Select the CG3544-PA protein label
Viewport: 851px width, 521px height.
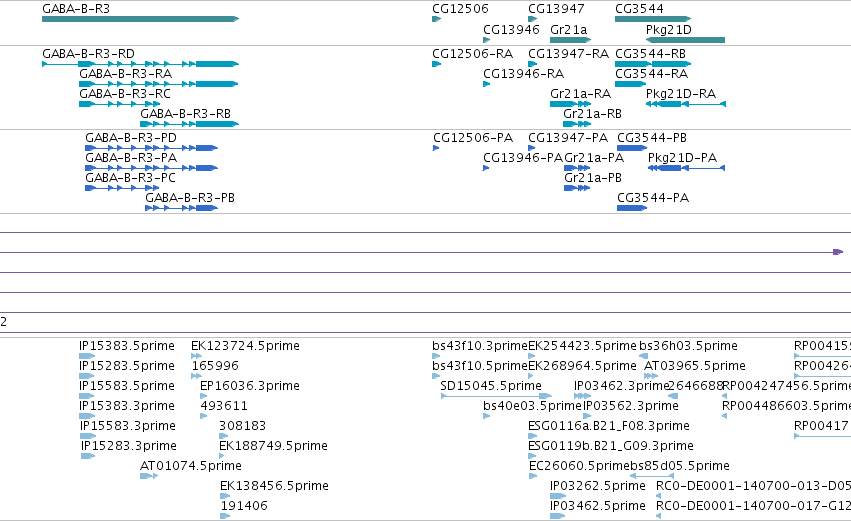653,198
